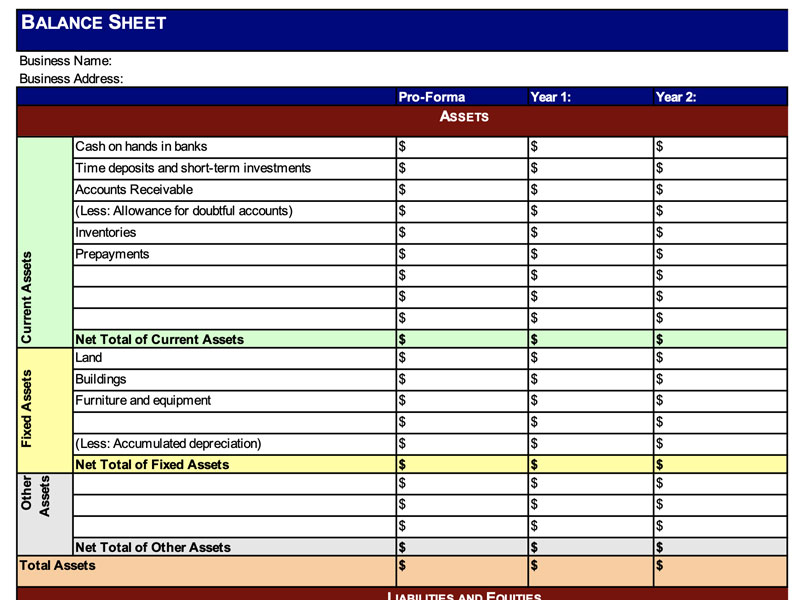
Task: Click Year 2 cell for Buildings
Action: coord(720,380)
